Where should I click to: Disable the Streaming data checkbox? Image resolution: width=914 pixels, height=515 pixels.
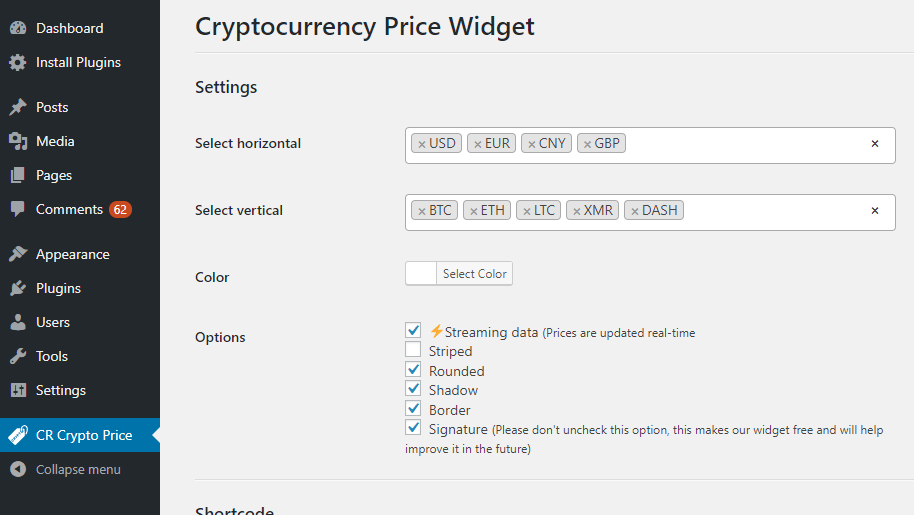click(x=413, y=331)
